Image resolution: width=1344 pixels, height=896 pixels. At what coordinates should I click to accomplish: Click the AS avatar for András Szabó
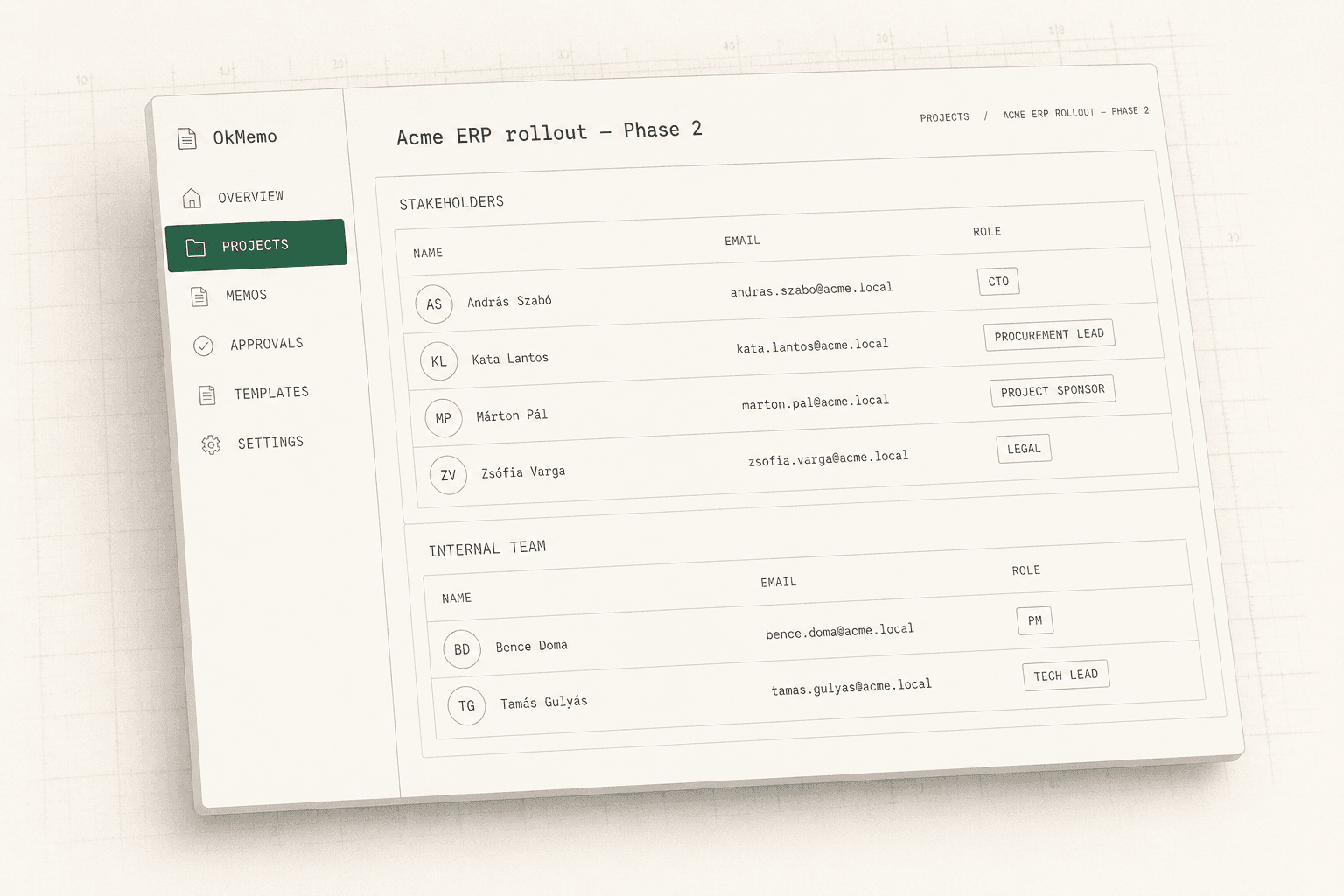(434, 304)
